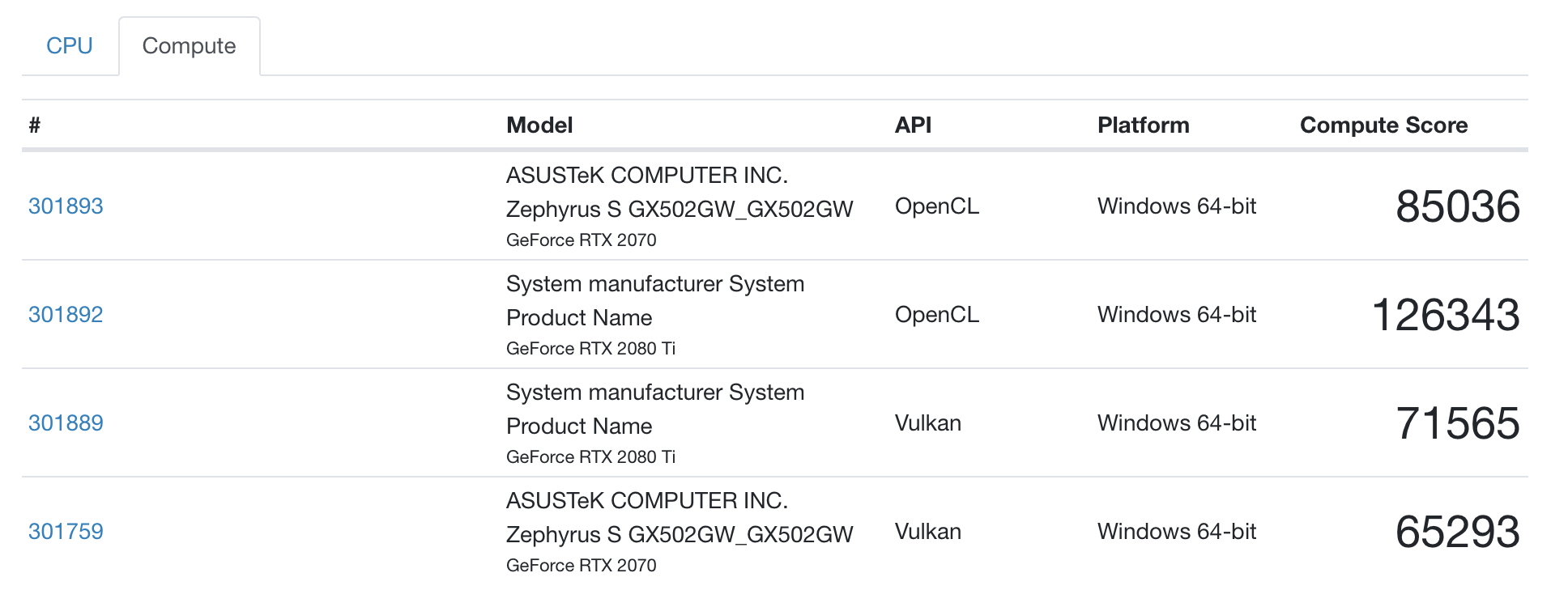Screen dimensions: 1568x607
Task: Select the Compute tab
Action: [x=189, y=46]
